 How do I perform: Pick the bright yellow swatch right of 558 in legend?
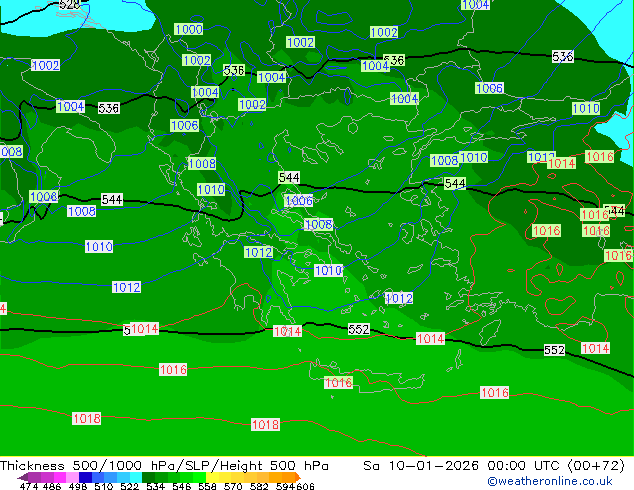tap(212, 477)
